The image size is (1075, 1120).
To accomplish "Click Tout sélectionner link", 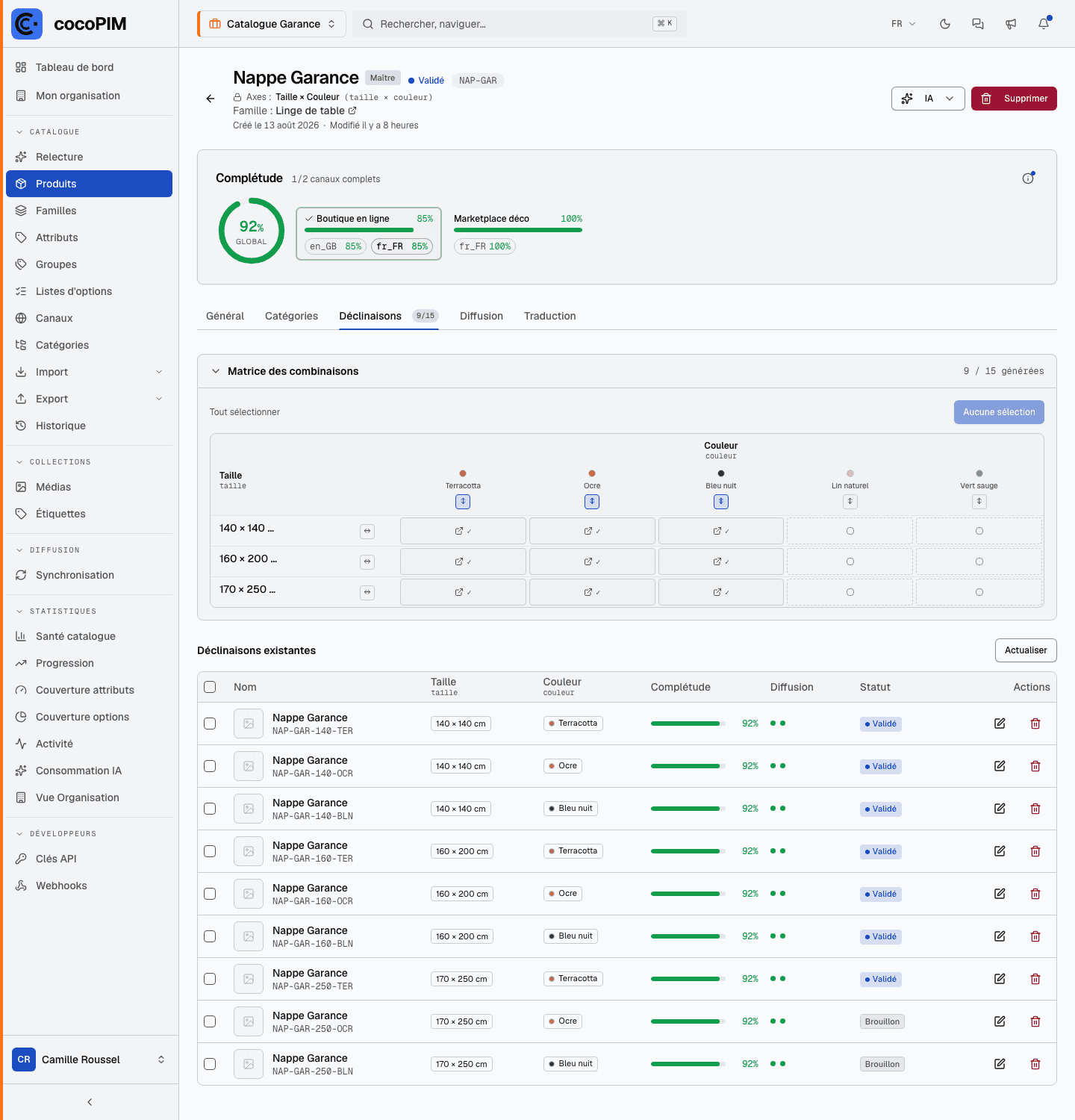I will tap(245, 412).
